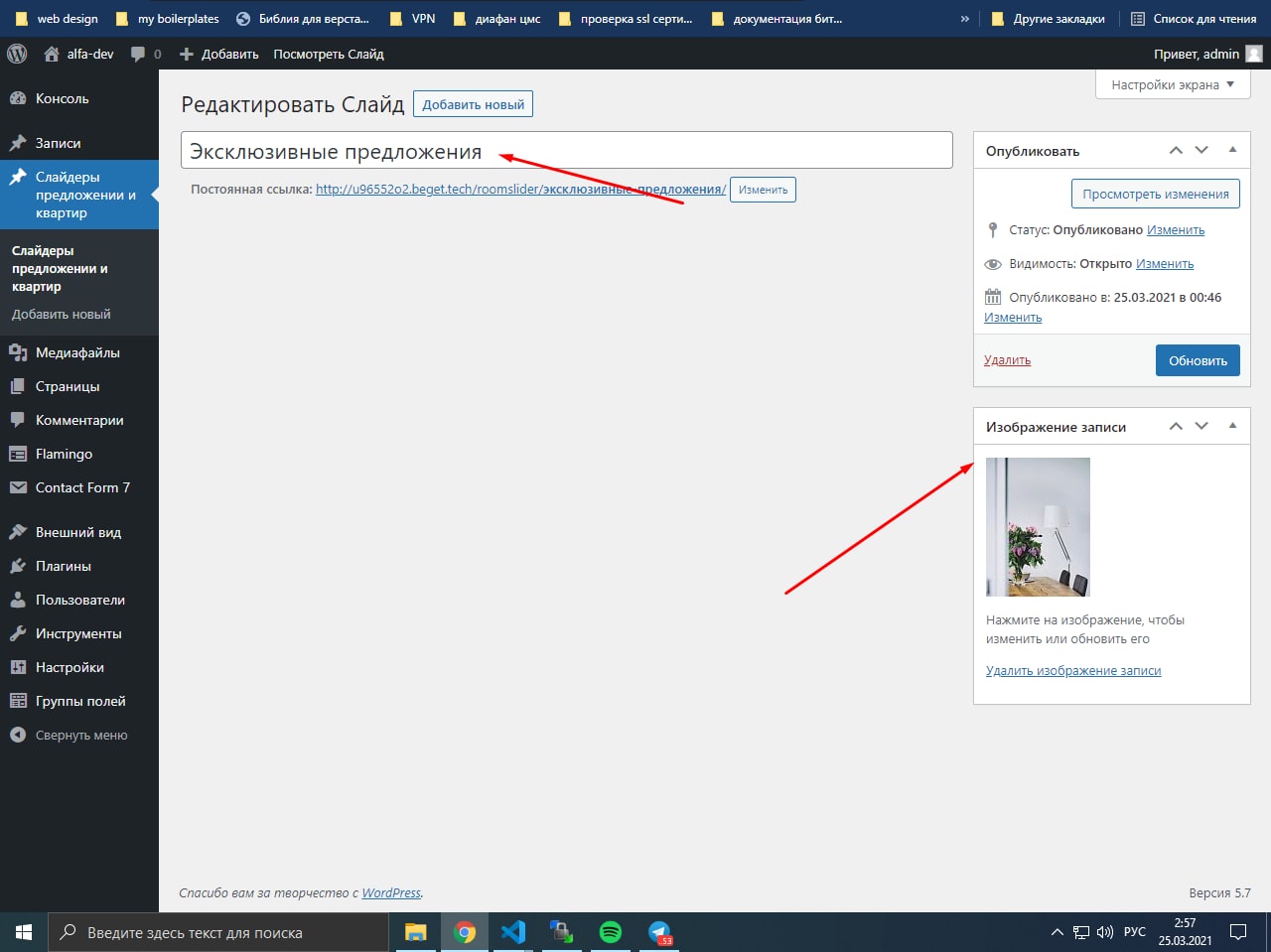Image resolution: width=1271 pixels, height=952 pixels.
Task: Open Список для чтения reading list
Action: (1194, 19)
